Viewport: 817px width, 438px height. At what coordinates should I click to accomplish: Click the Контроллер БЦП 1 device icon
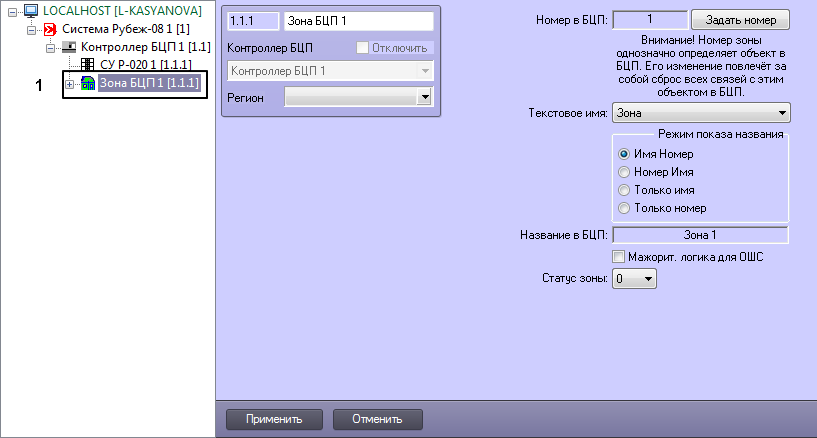pyautogui.click(x=68, y=47)
